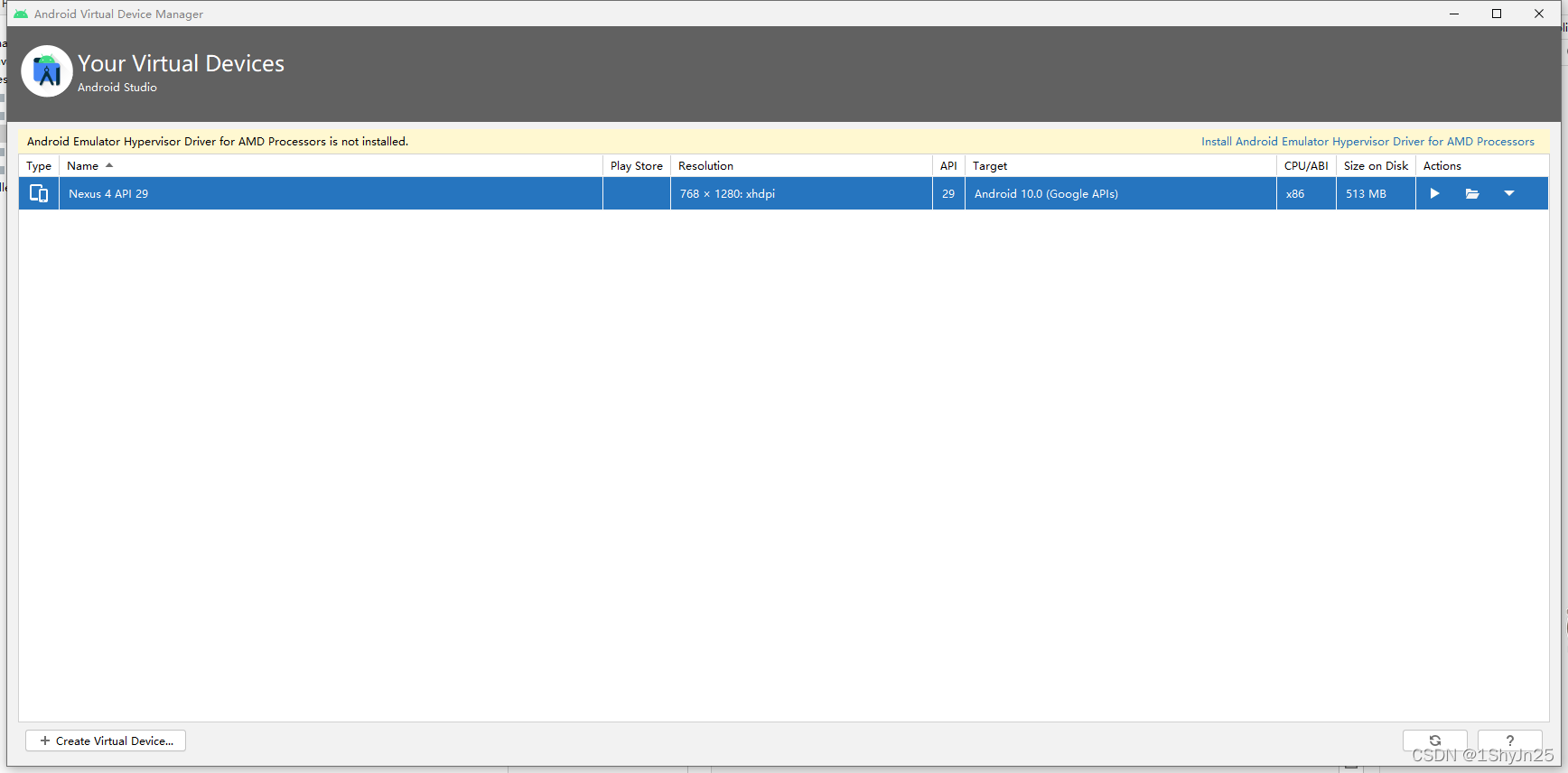Click the Android 10.0 (Google APIs) cell
Screen dimensions: 1568x773
coord(1121,193)
